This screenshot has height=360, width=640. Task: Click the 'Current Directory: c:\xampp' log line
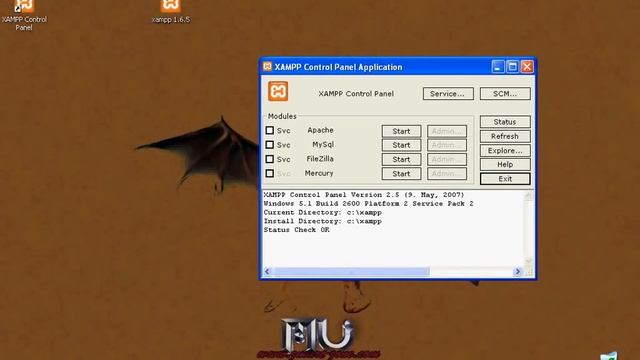[322, 212]
